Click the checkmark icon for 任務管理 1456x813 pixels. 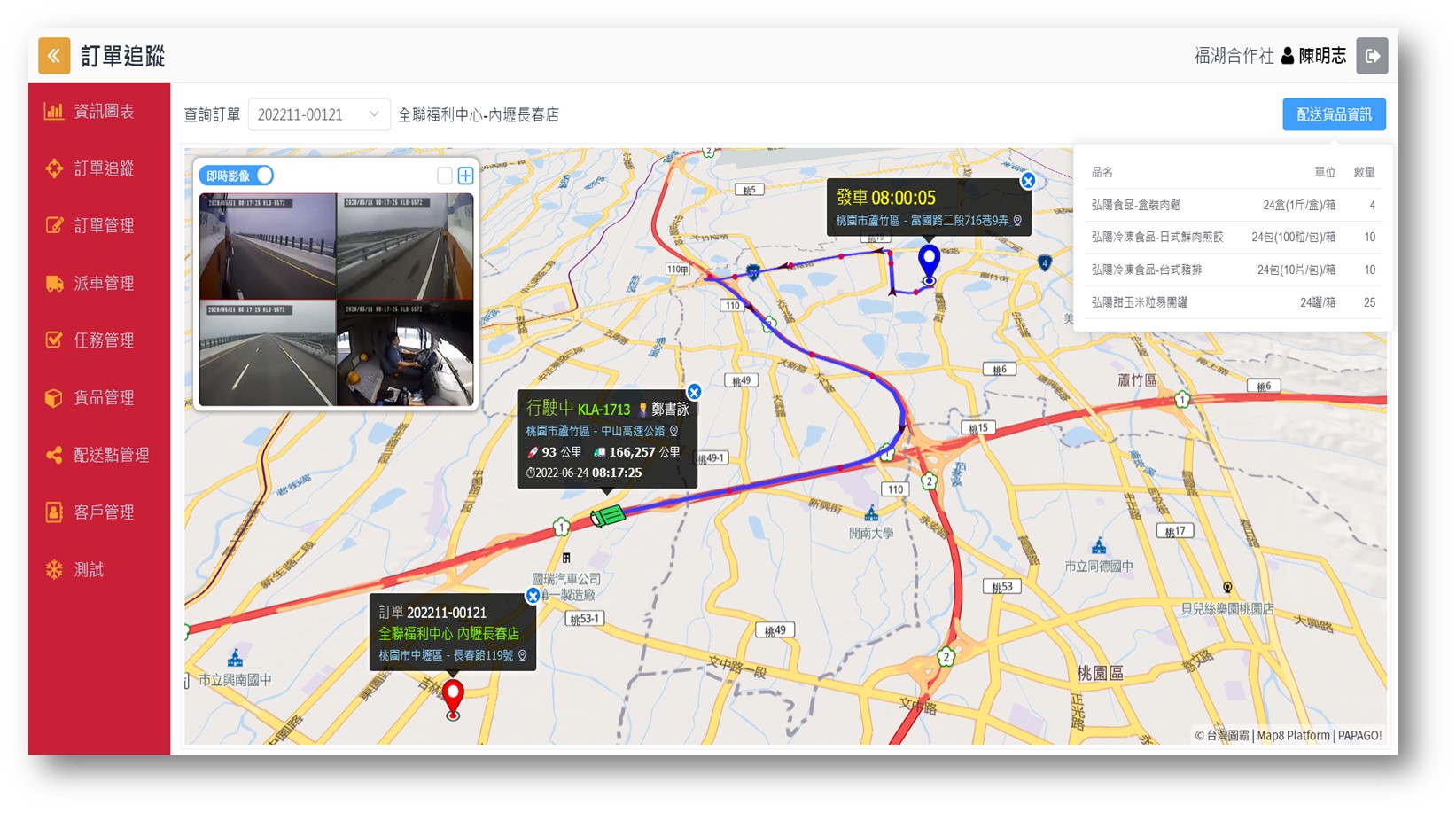pyautogui.click(x=54, y=340)
